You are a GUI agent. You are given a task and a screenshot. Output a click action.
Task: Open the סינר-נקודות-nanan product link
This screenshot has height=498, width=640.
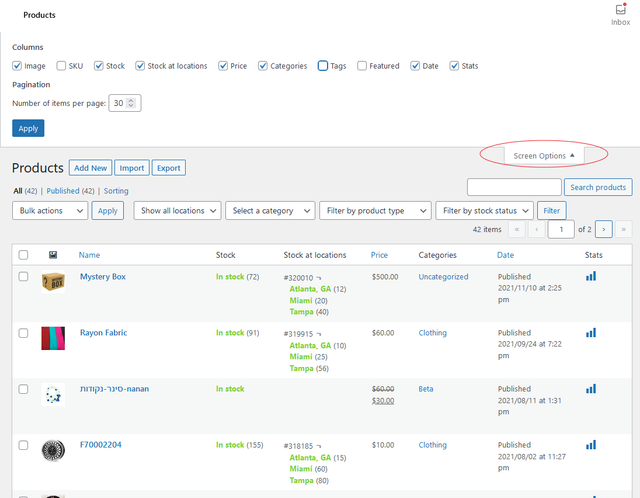click(114, 389)
